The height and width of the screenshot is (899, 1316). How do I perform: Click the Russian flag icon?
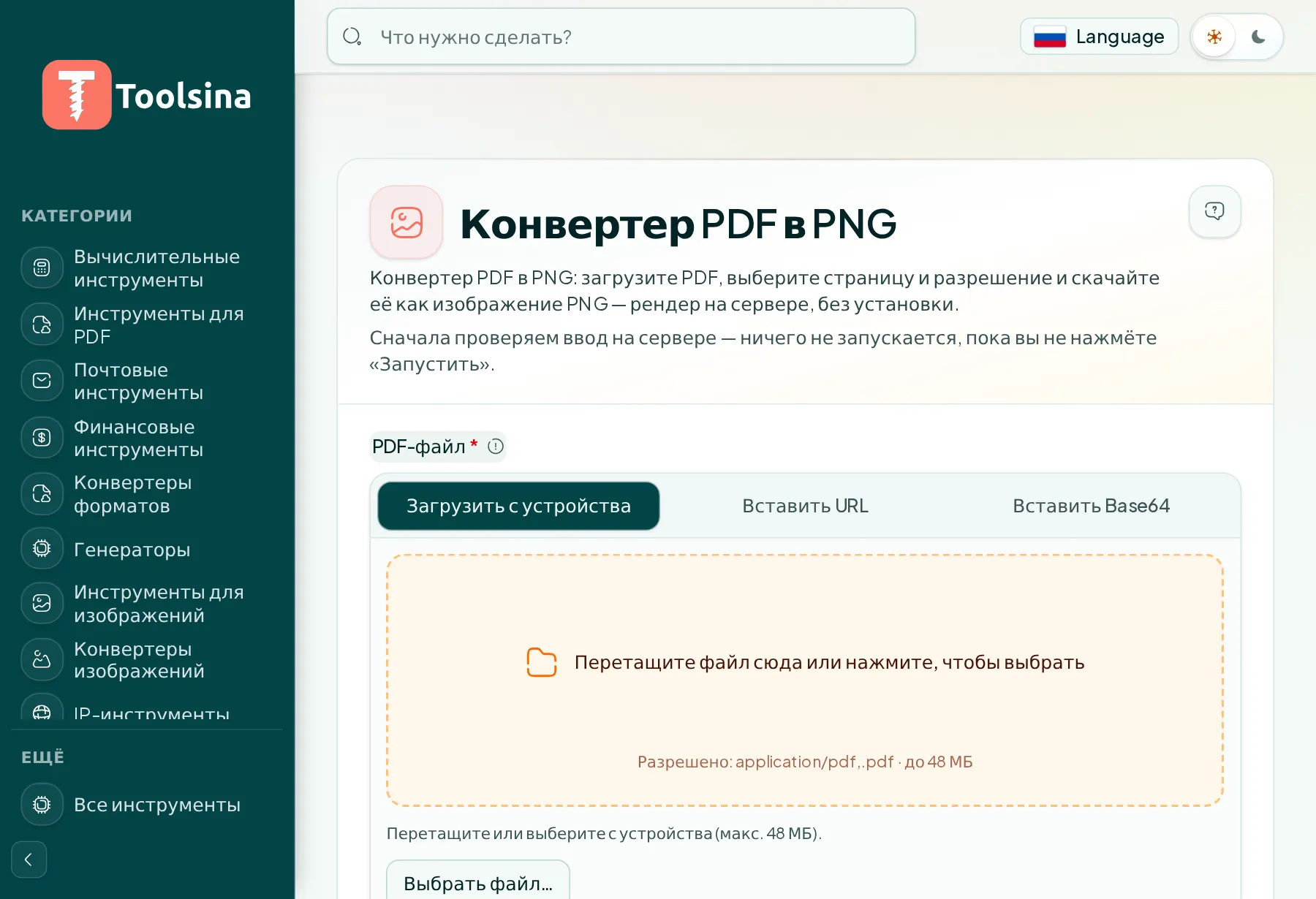click(x=1050, y=37)
